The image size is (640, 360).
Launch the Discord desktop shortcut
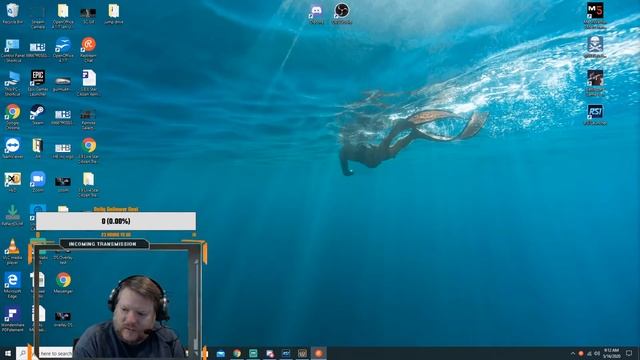point(316,13)
